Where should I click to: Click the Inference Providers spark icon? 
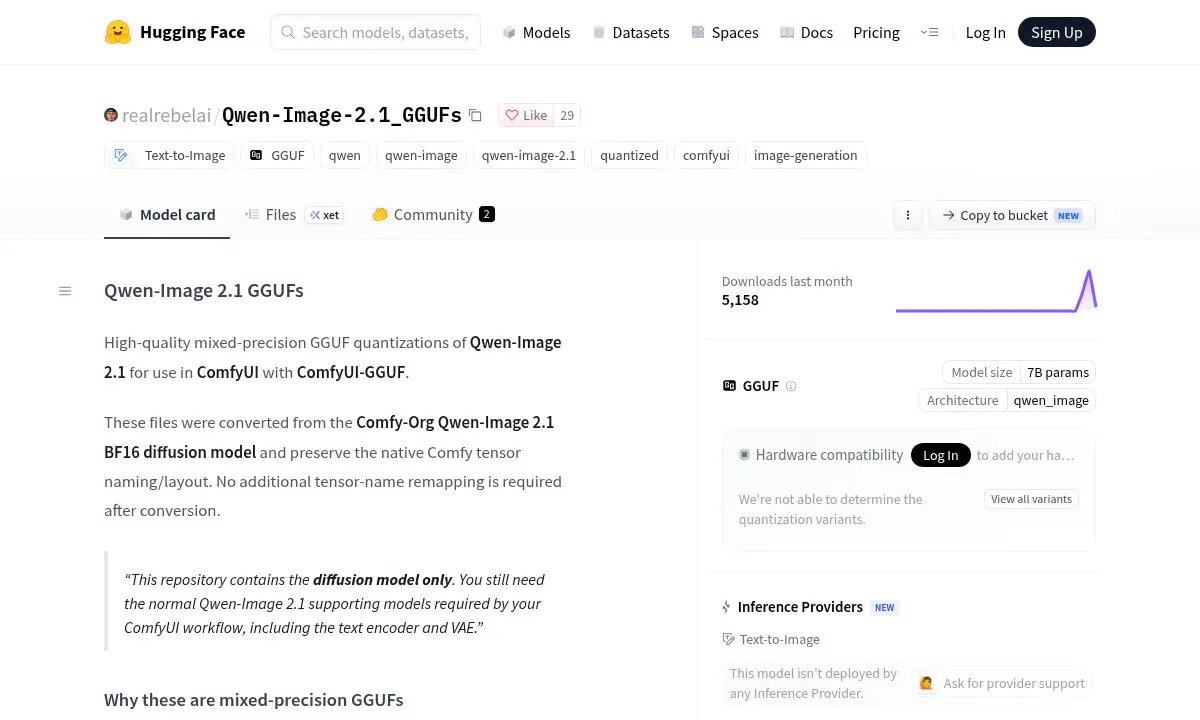(x=727, y=607)
